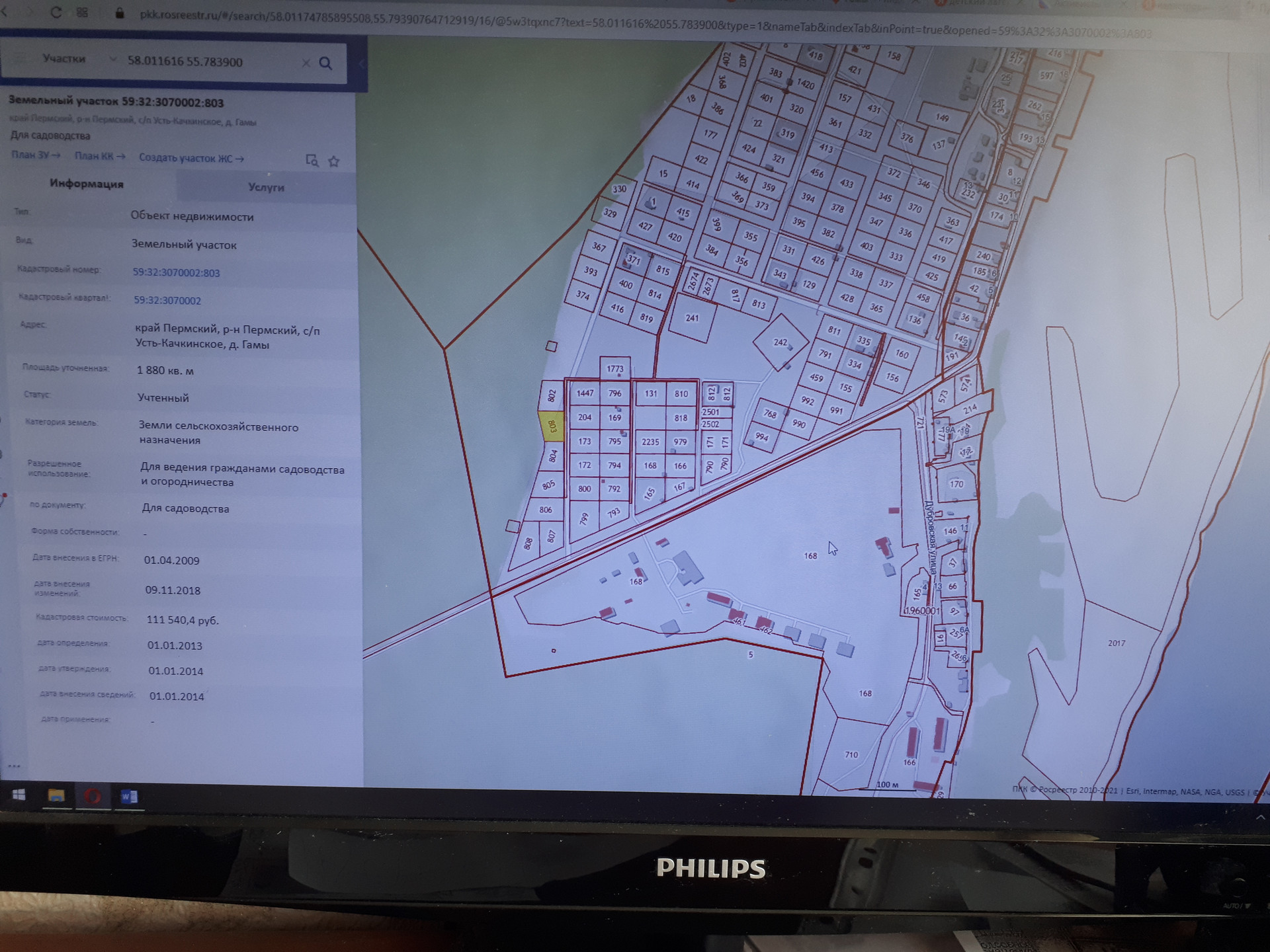Click the zoom-to-object icon
Viewport: 1270px width, 952px height.
pyautogui.click(x=312, y=161)
